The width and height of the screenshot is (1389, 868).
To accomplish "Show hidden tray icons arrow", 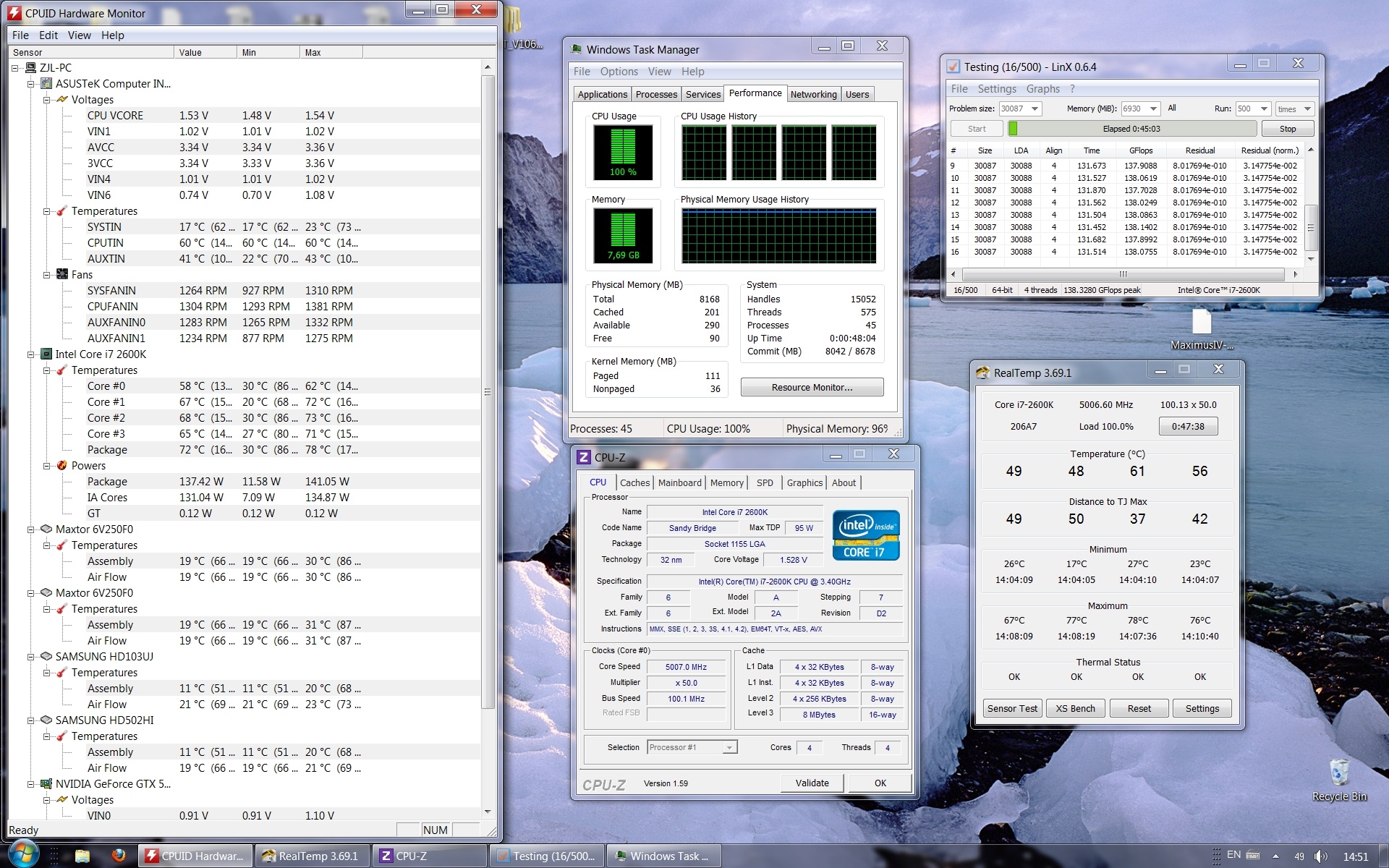I will [1275, 856].
